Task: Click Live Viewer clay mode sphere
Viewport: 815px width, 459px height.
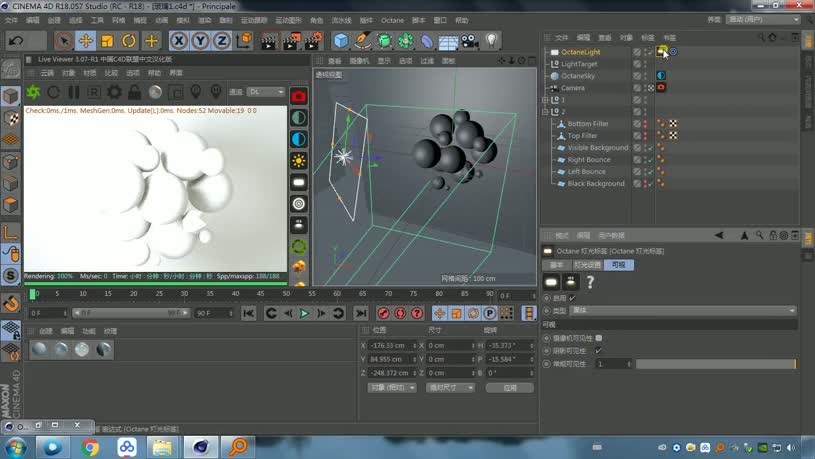Action: [155, 93]
